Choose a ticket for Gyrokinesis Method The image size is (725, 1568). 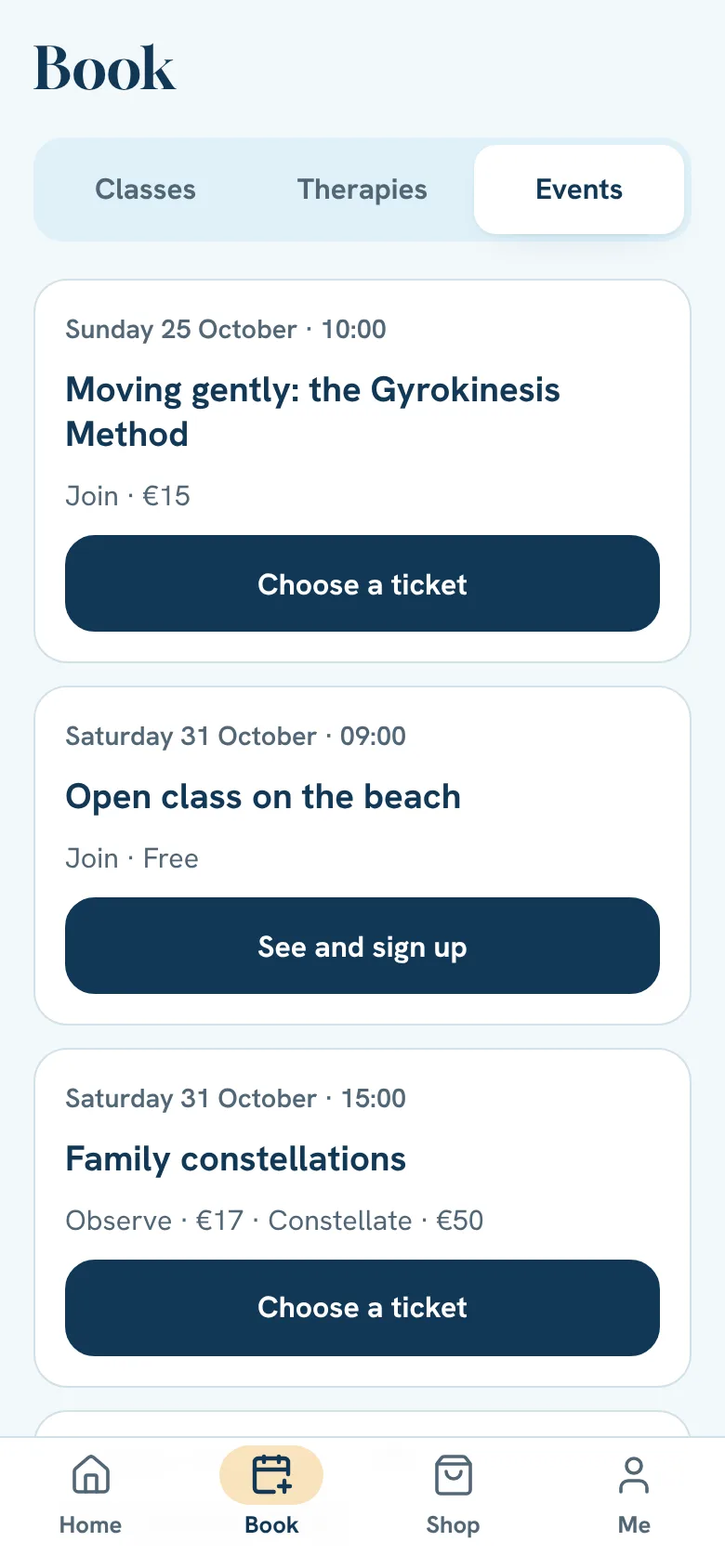362,583
